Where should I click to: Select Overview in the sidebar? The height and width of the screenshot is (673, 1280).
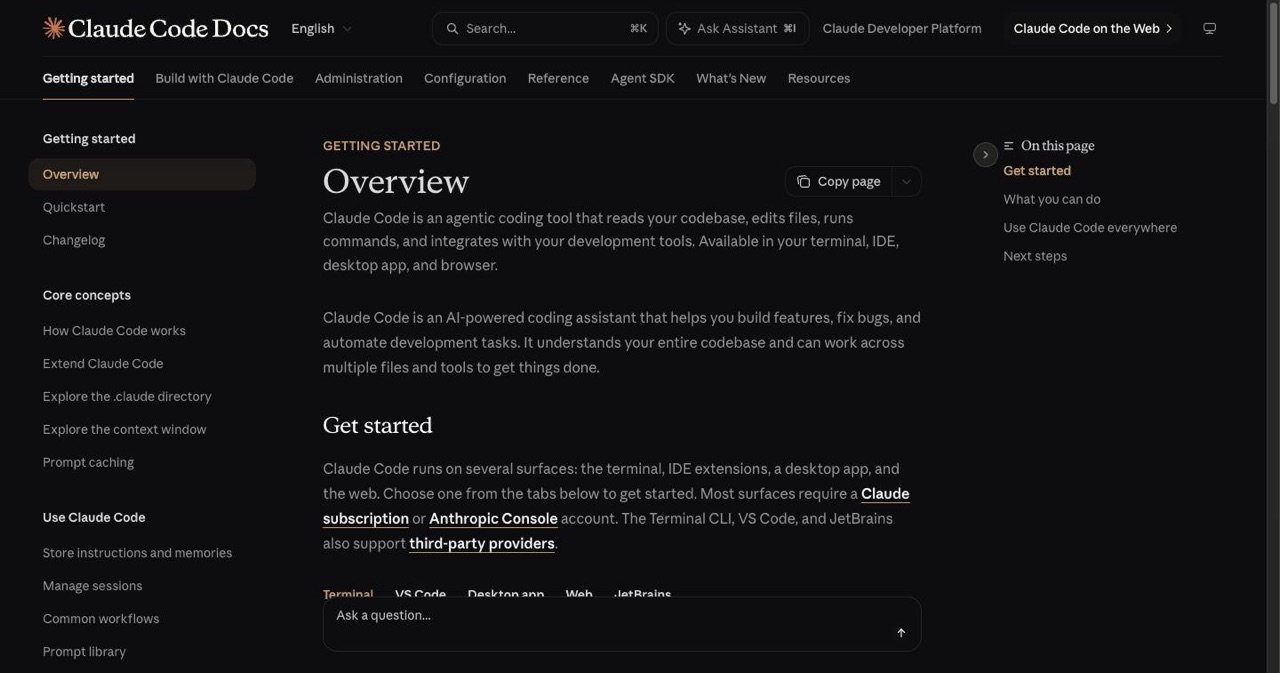click(142, 174)
